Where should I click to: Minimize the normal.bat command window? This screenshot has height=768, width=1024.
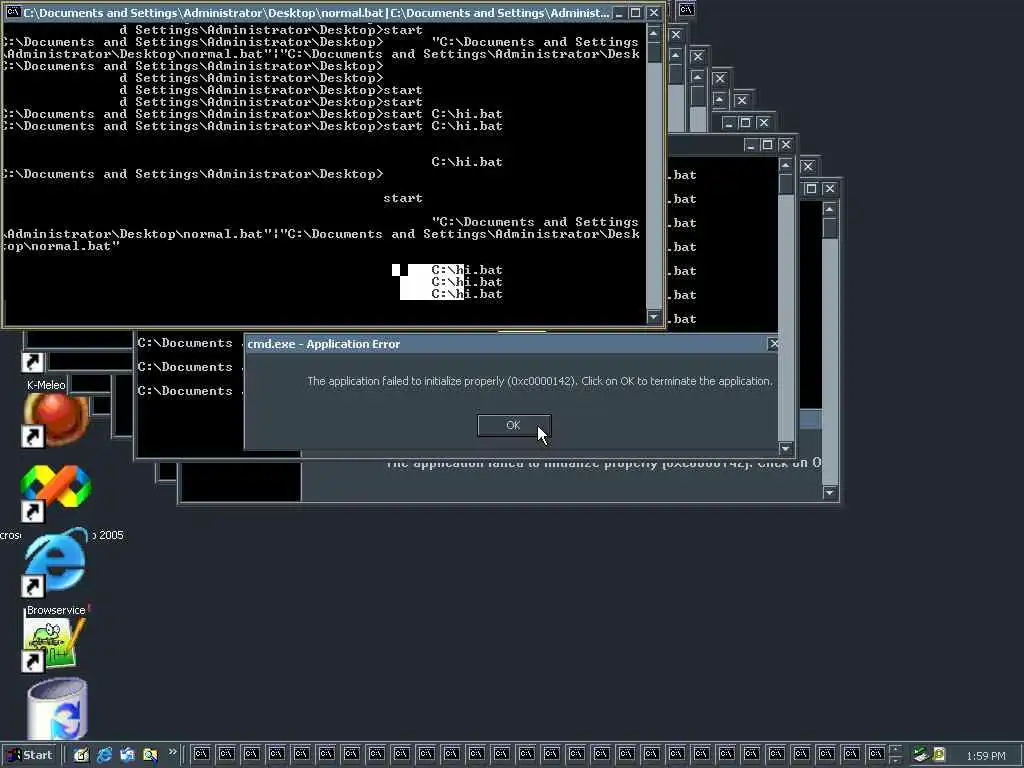[x=619, y=12]
